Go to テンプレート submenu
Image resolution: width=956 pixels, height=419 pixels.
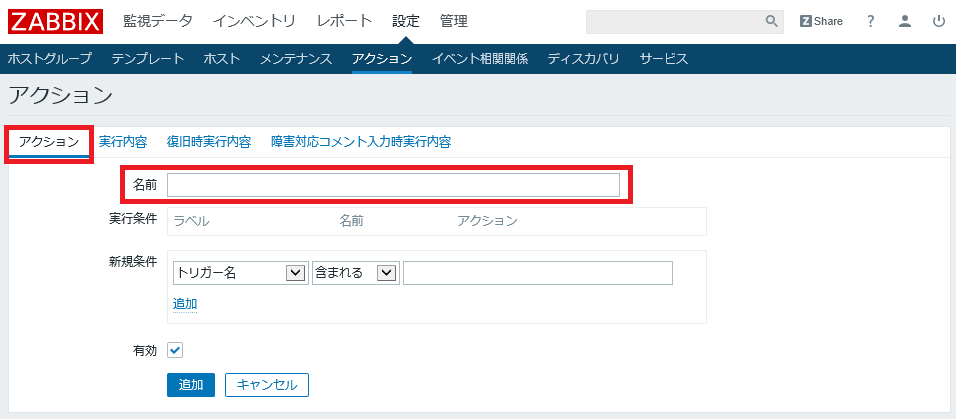coord(148,59)
